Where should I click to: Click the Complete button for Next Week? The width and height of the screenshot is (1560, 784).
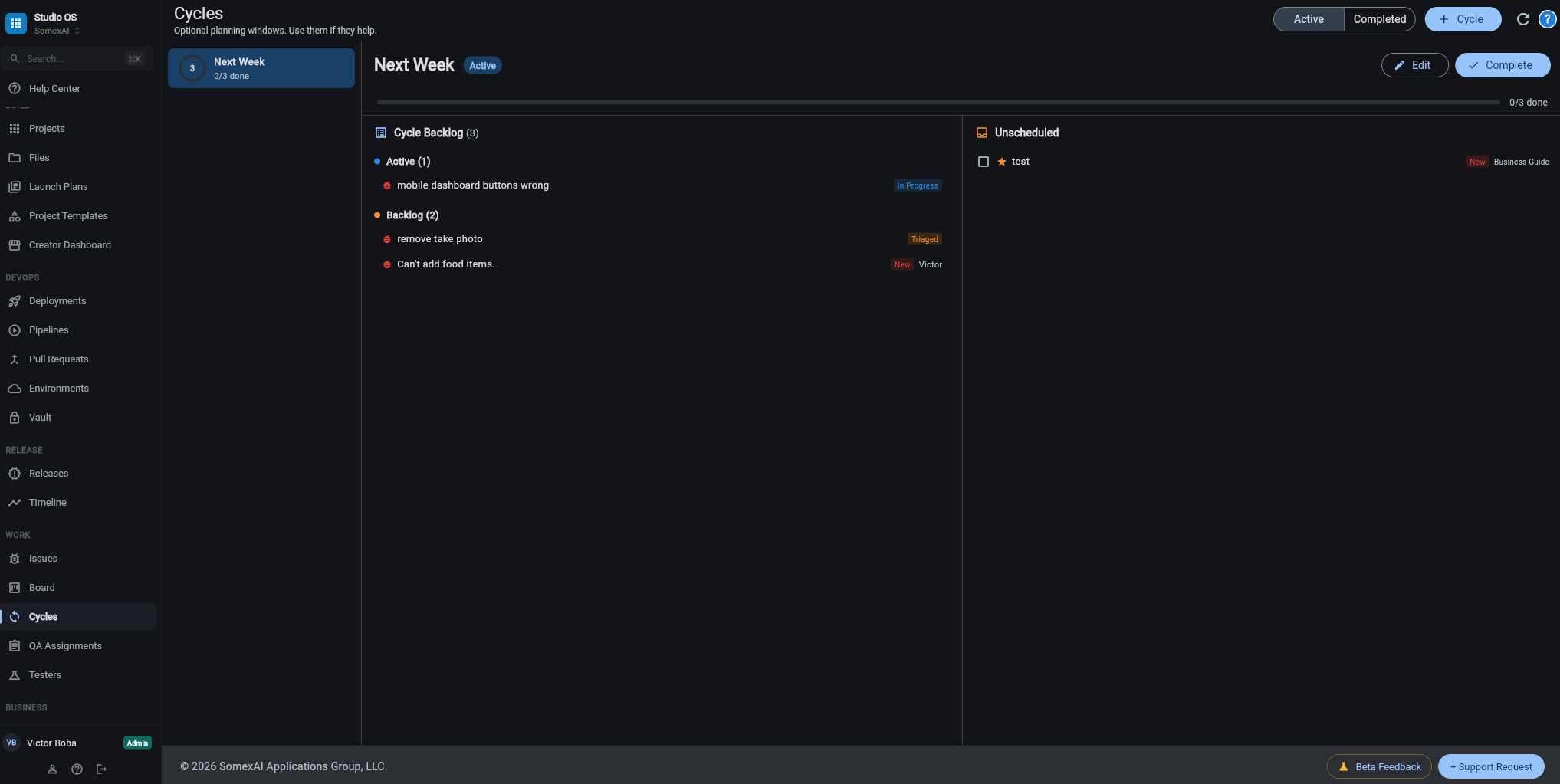click(1502, 65)
